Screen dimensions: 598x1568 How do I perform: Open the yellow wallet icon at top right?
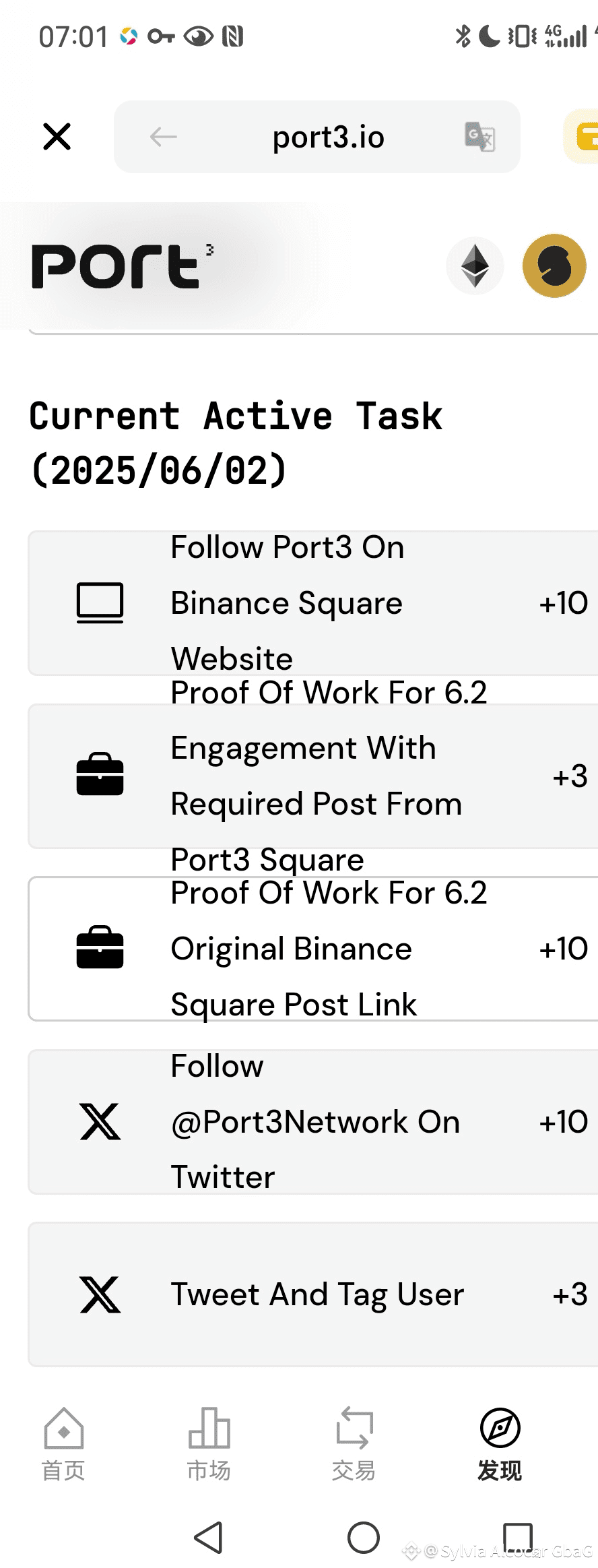[582, 137]
